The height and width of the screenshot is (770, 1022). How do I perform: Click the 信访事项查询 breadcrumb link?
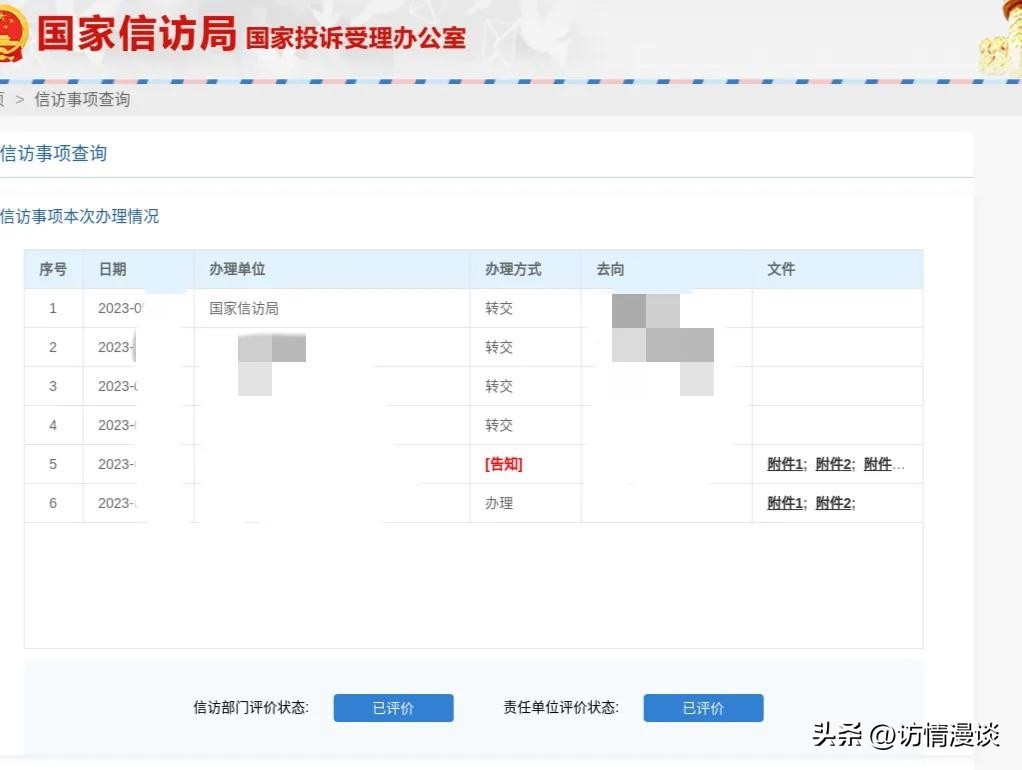point(82,99)
